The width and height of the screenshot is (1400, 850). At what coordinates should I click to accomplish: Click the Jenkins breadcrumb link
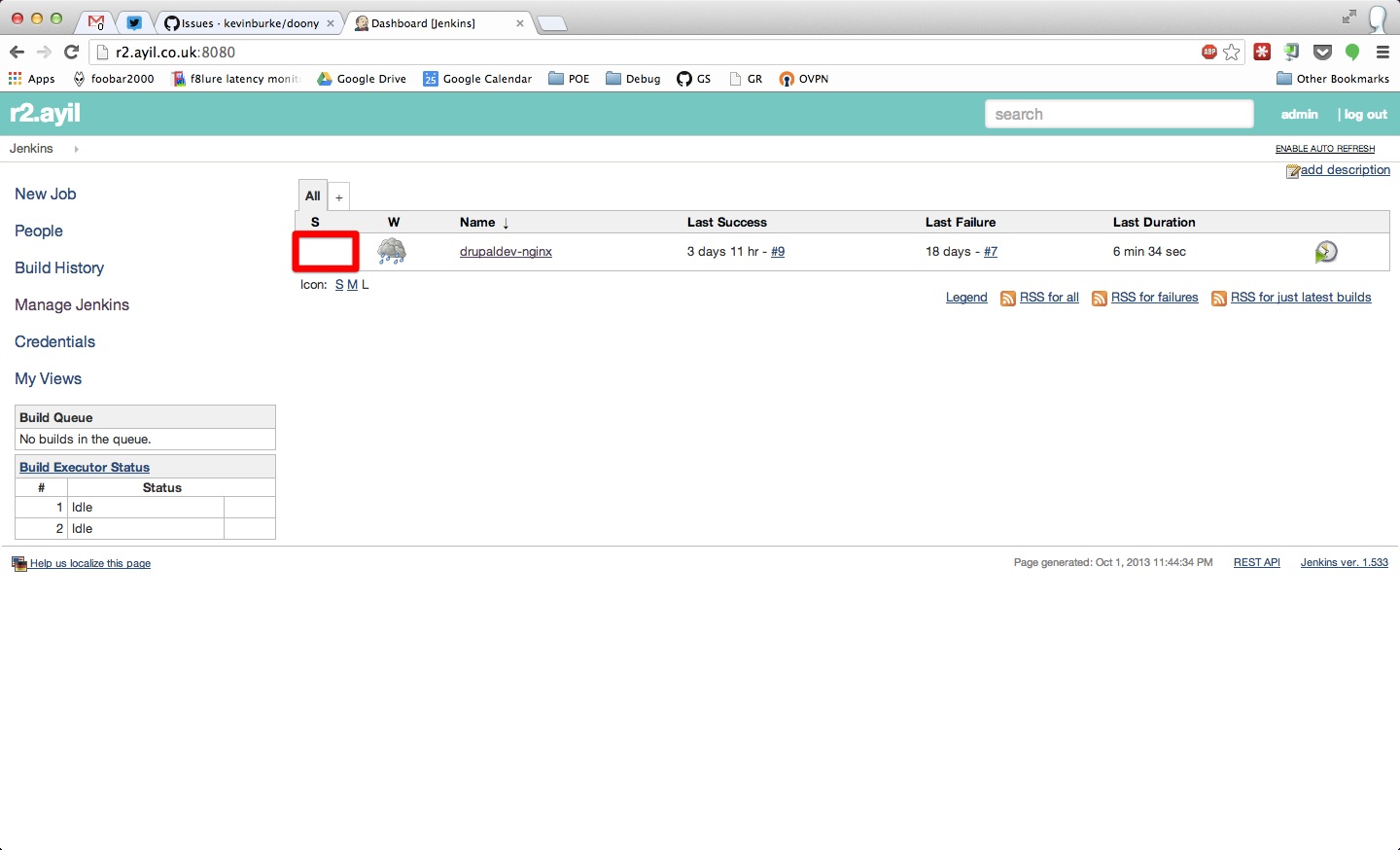point(31,149)
